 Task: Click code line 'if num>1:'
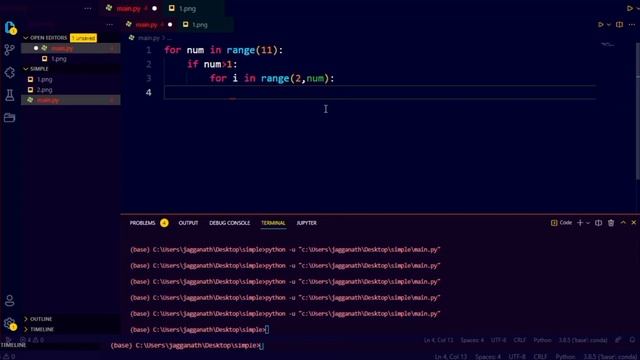tap(212, 64)
